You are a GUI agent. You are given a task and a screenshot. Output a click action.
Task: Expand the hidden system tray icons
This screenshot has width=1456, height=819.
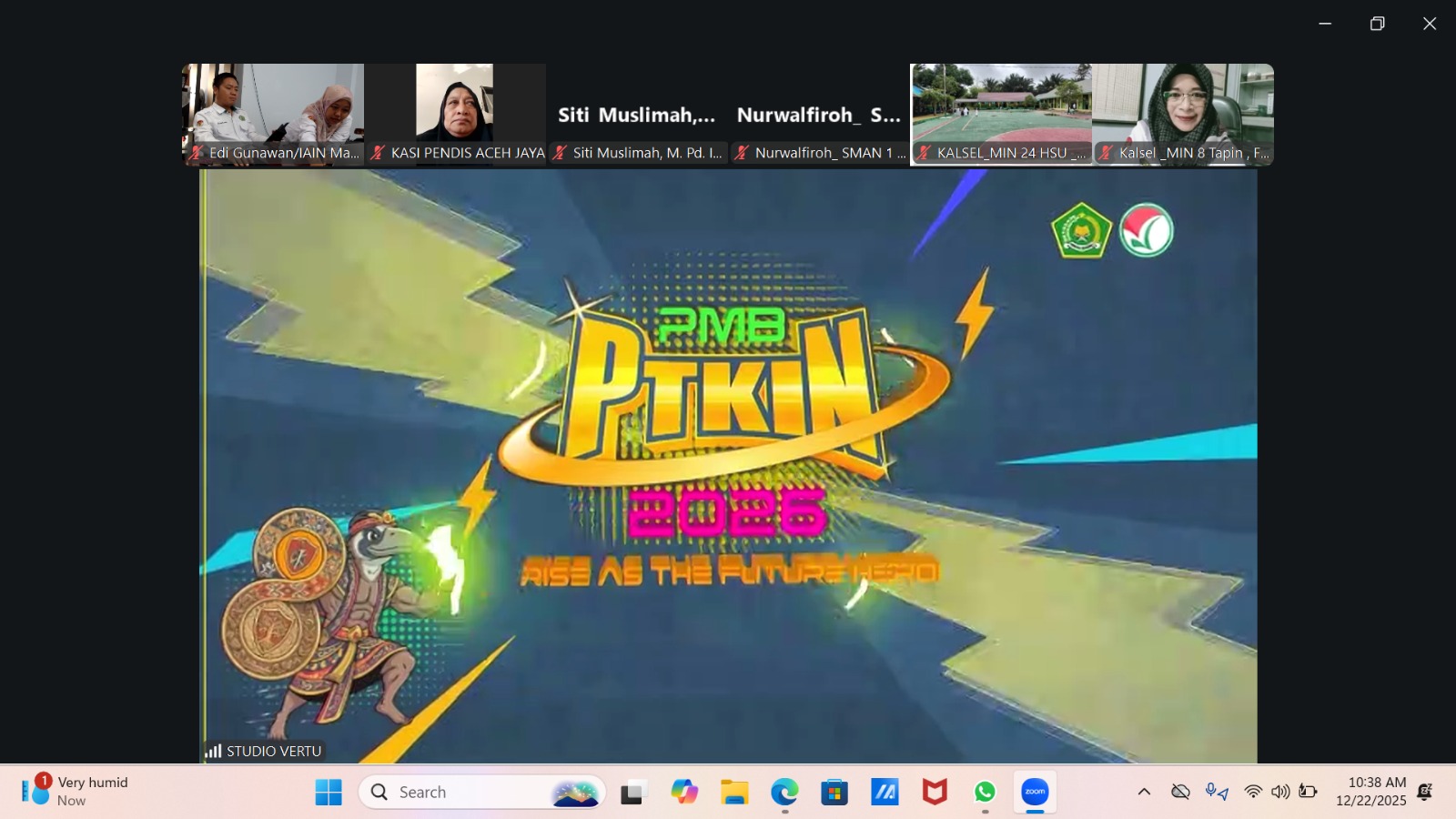tap(1144, 792)
